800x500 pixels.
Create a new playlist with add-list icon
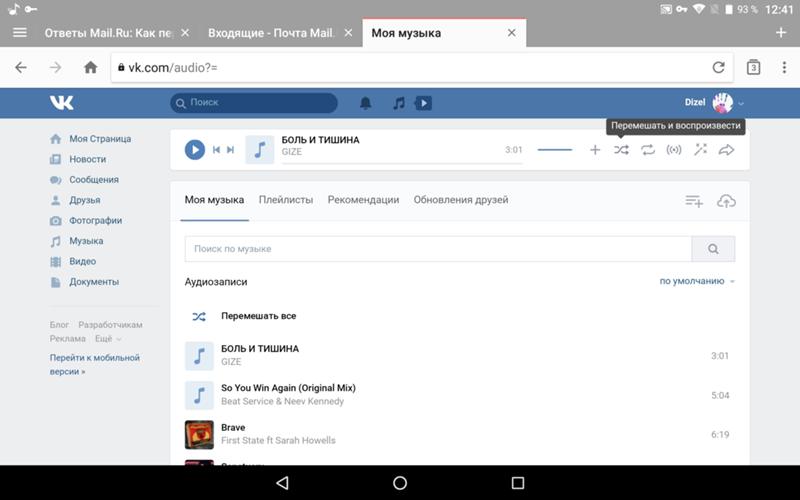(694, 201)
